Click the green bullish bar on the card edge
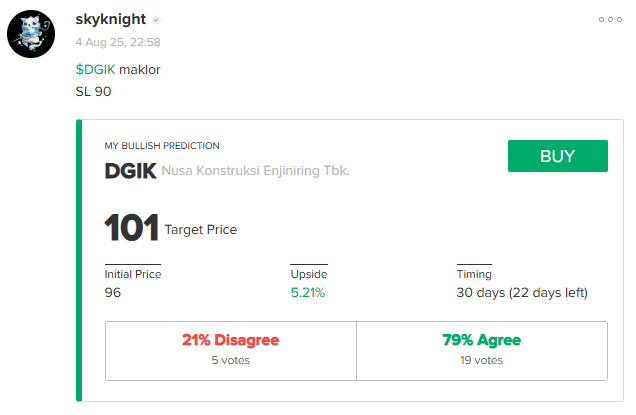This screenshot has height=415, width=636. point(79,260)
